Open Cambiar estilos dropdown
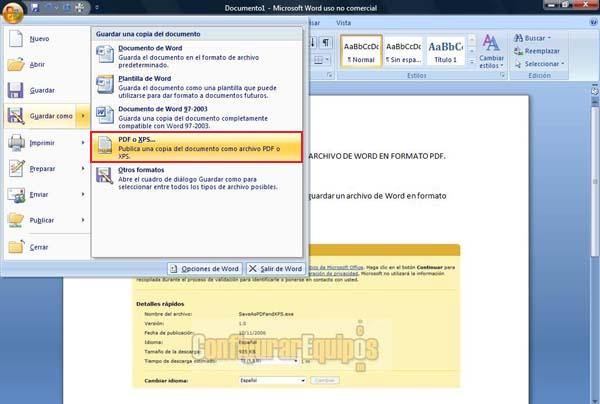The width and height of the screenshot is (600, 404). click(x=491, y=51)
